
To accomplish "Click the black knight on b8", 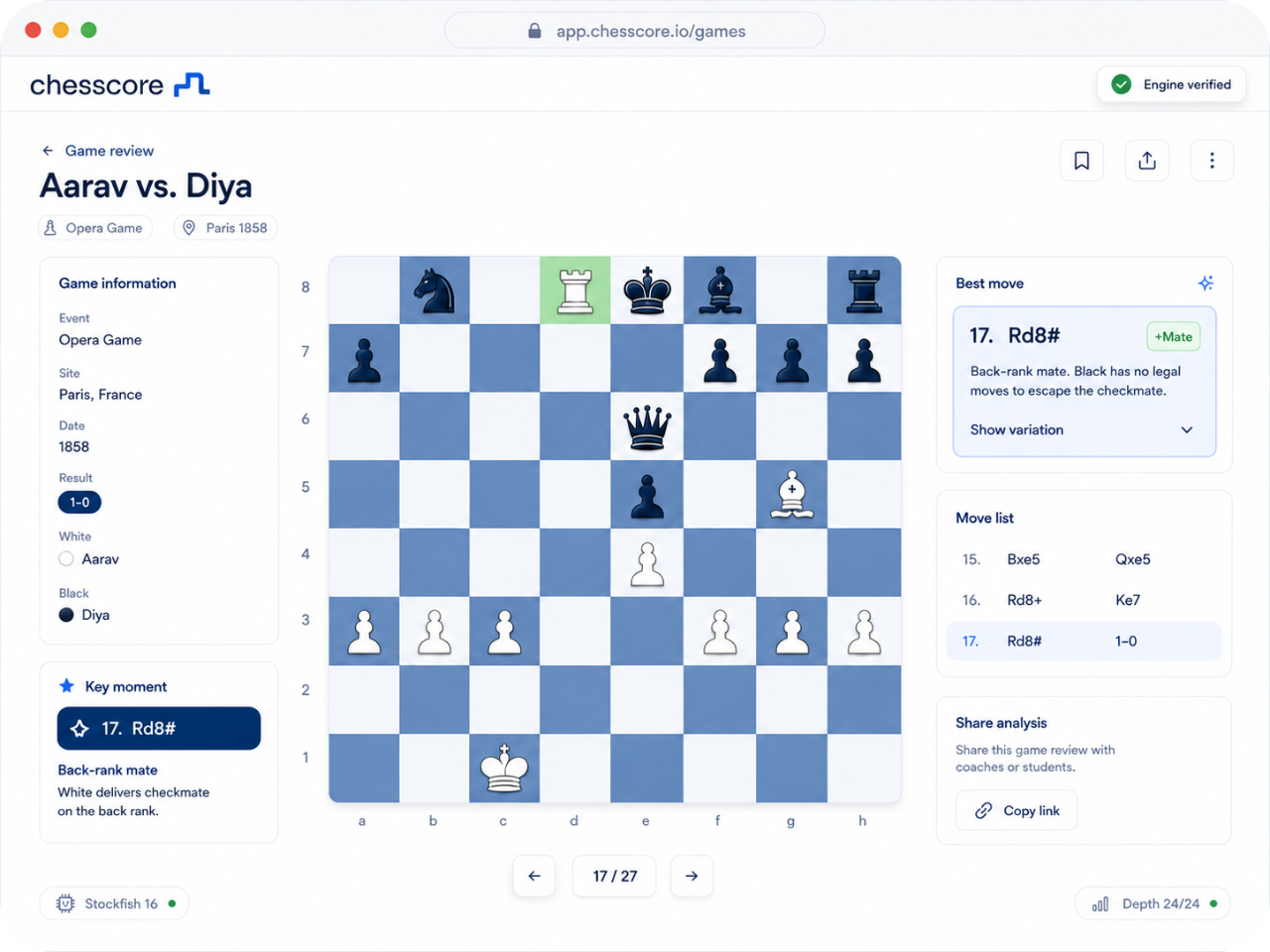I will [x=435, y=291].
